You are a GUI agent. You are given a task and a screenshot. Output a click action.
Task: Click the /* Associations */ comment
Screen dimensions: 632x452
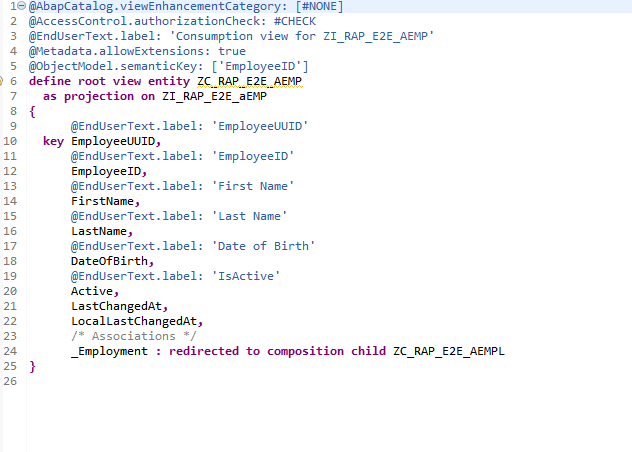tap(127, 336)
